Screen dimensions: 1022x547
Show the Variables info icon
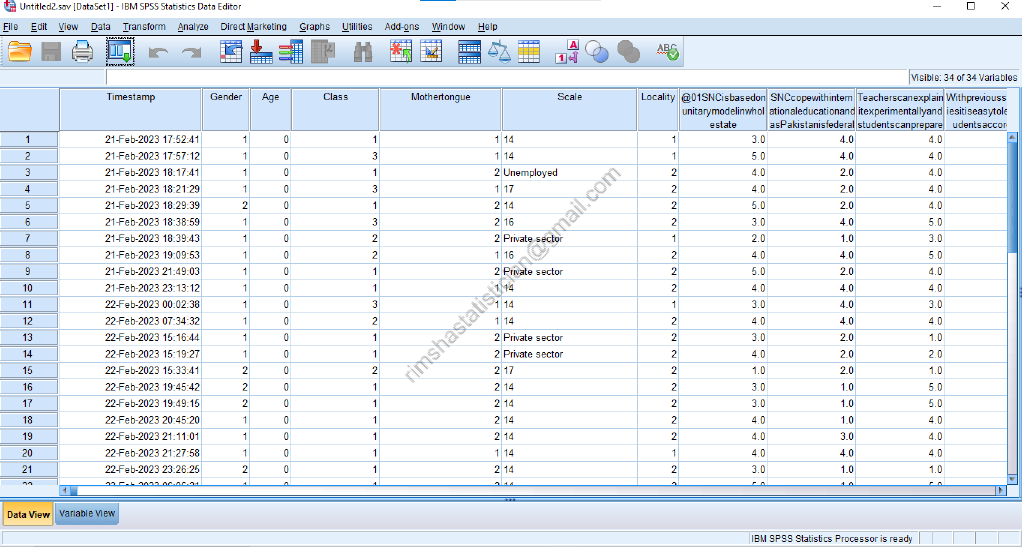(x=291, y=52)
